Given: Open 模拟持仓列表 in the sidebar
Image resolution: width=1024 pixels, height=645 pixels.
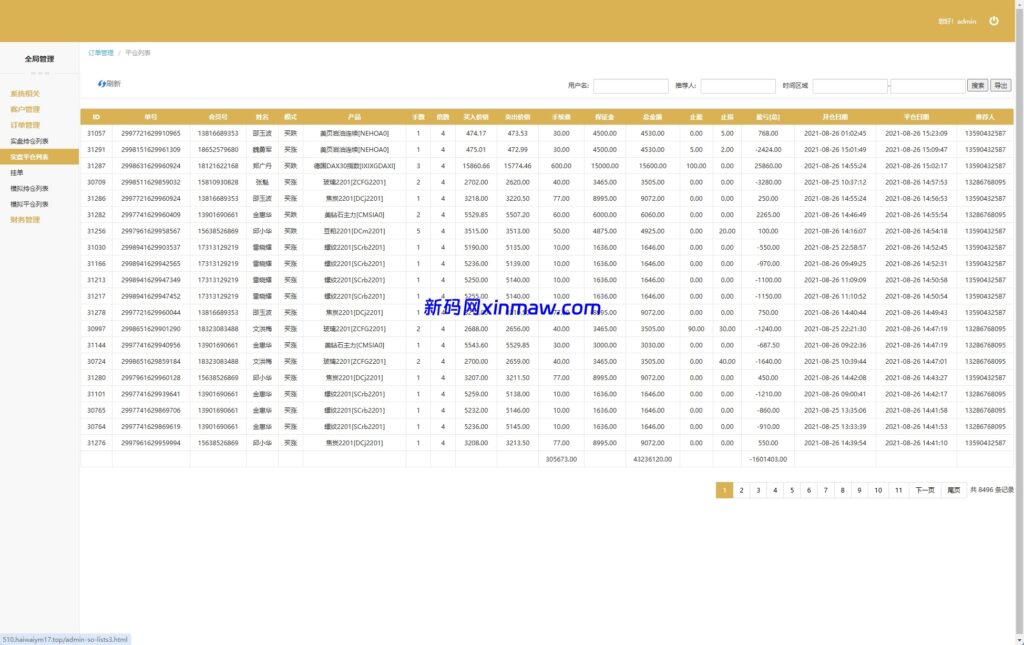Looking at the screenshot, I should point(29,188).
